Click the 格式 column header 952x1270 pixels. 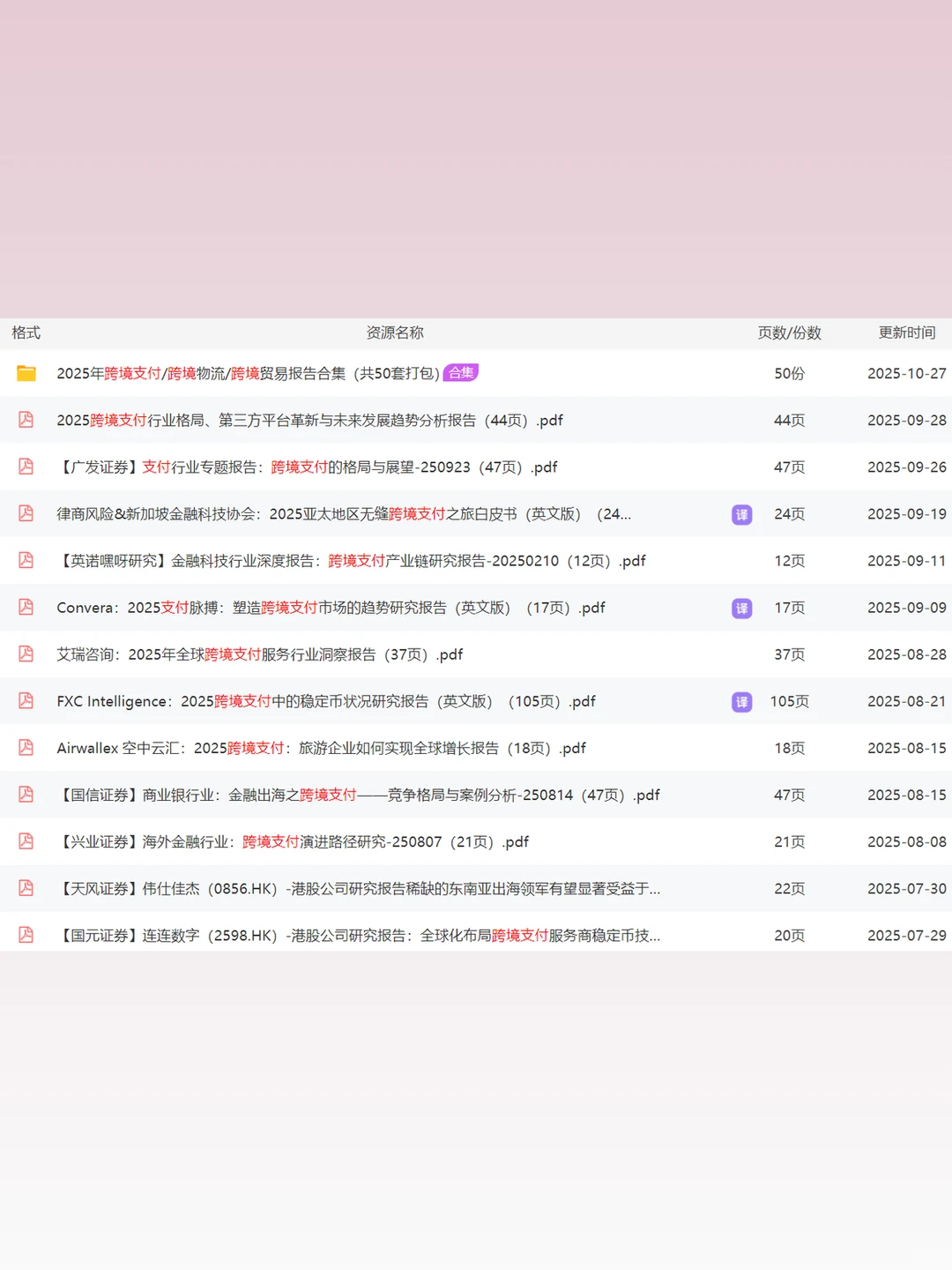pyautogui.click(x=26, y=332)
